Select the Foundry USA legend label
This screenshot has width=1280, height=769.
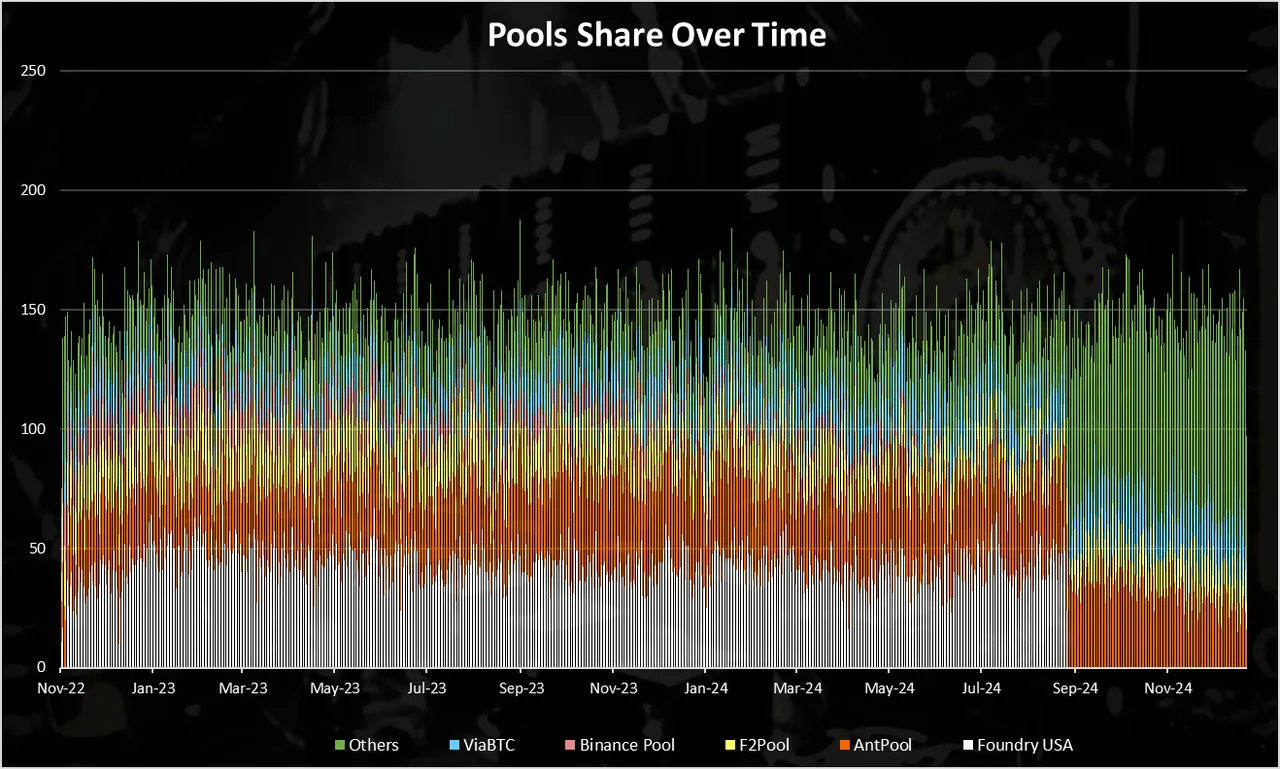coord(1025,745)
